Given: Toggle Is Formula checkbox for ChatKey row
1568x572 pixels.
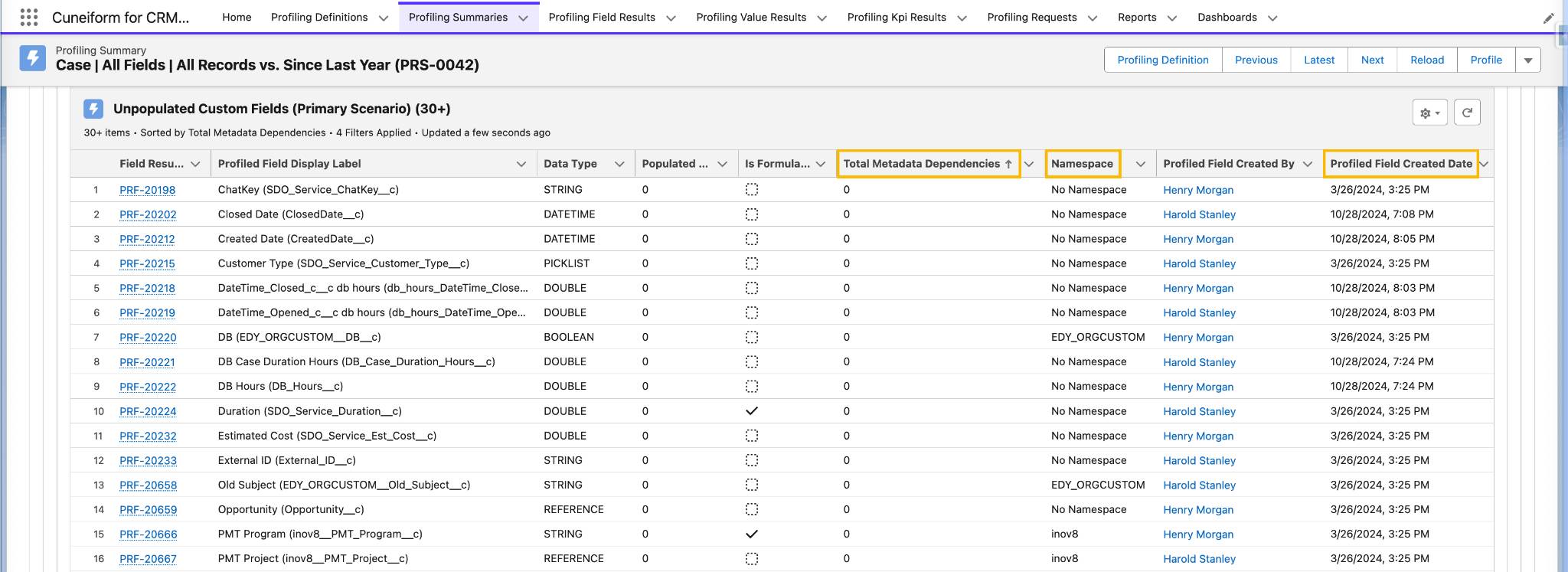Looking at the screenshot, I should (752, 190).
